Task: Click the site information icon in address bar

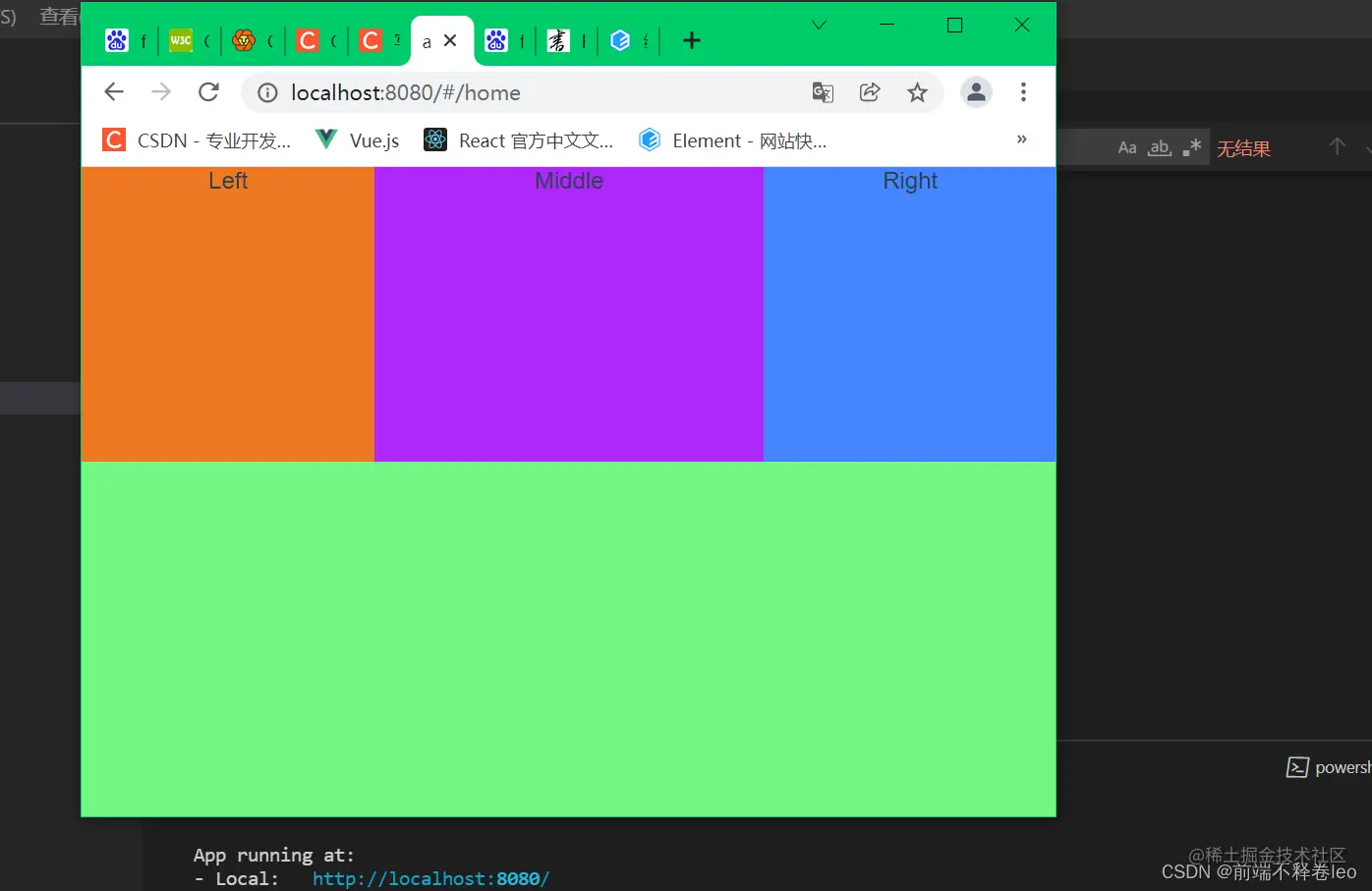Action: click(266, 92)
